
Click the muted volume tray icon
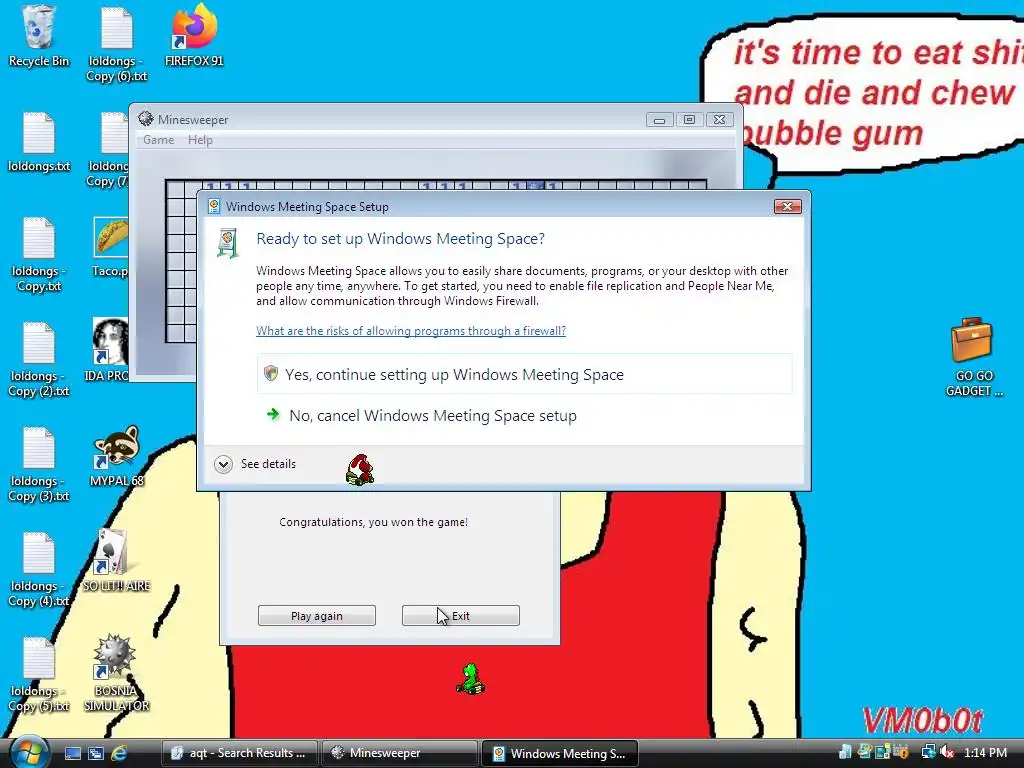tap(946, 753)
